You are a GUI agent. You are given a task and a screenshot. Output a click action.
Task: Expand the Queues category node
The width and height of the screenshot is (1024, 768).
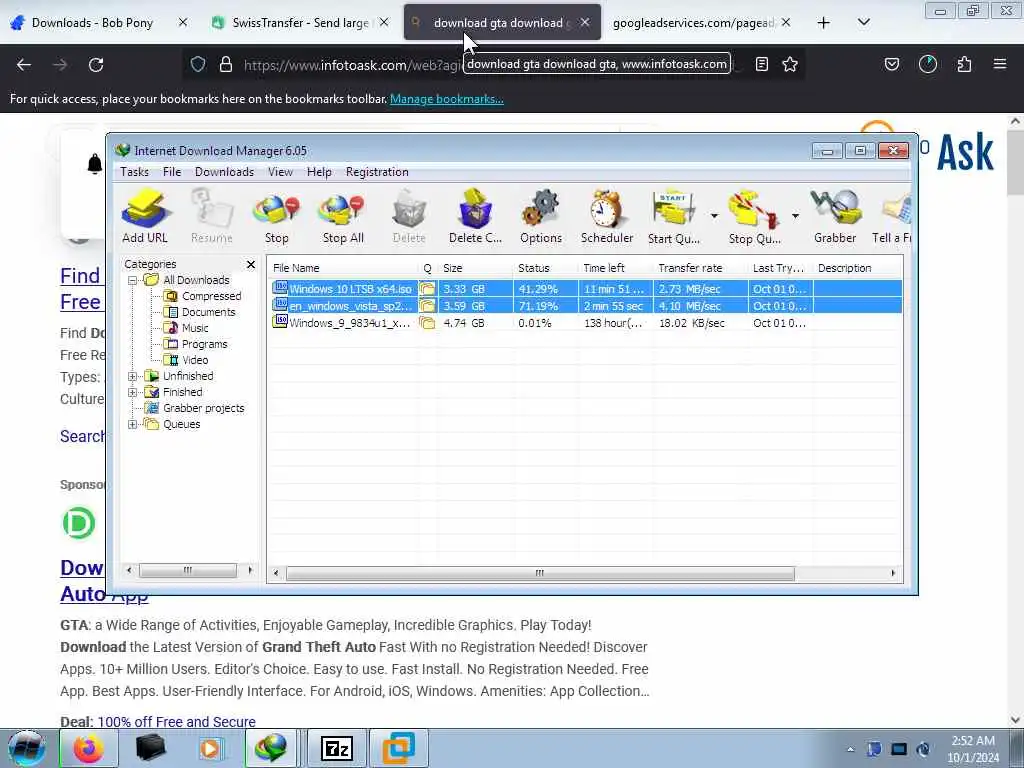133,424
